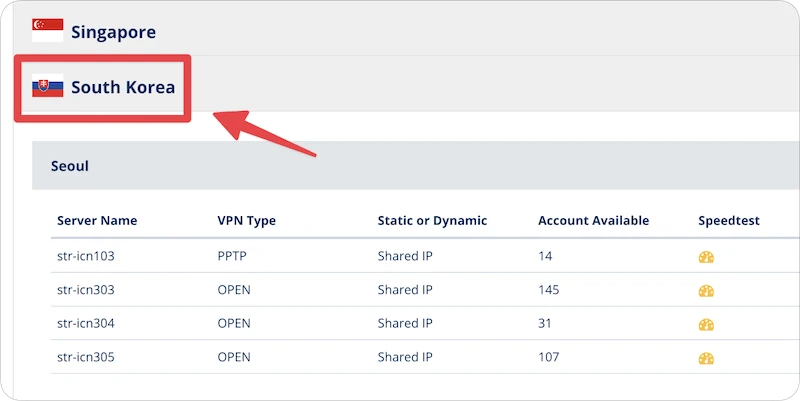The height and width of the screenshot is (401, 800).
Task: Pick the str-icn305 server entry
Action: [86, 357]
